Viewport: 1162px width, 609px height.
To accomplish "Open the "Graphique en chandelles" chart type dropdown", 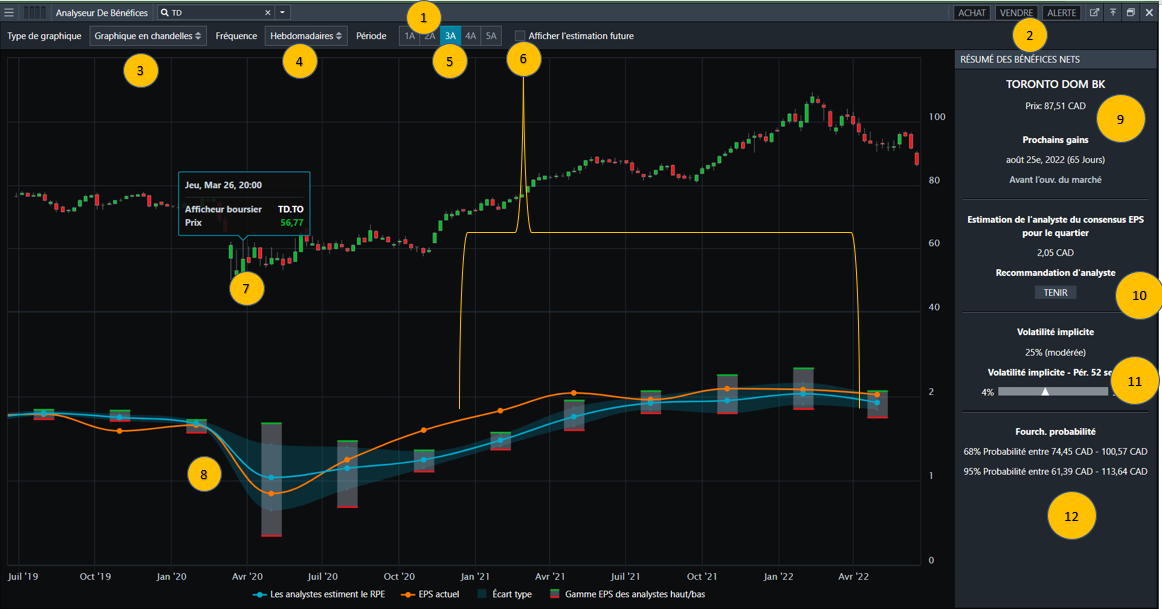I will [x=149, y=36].
